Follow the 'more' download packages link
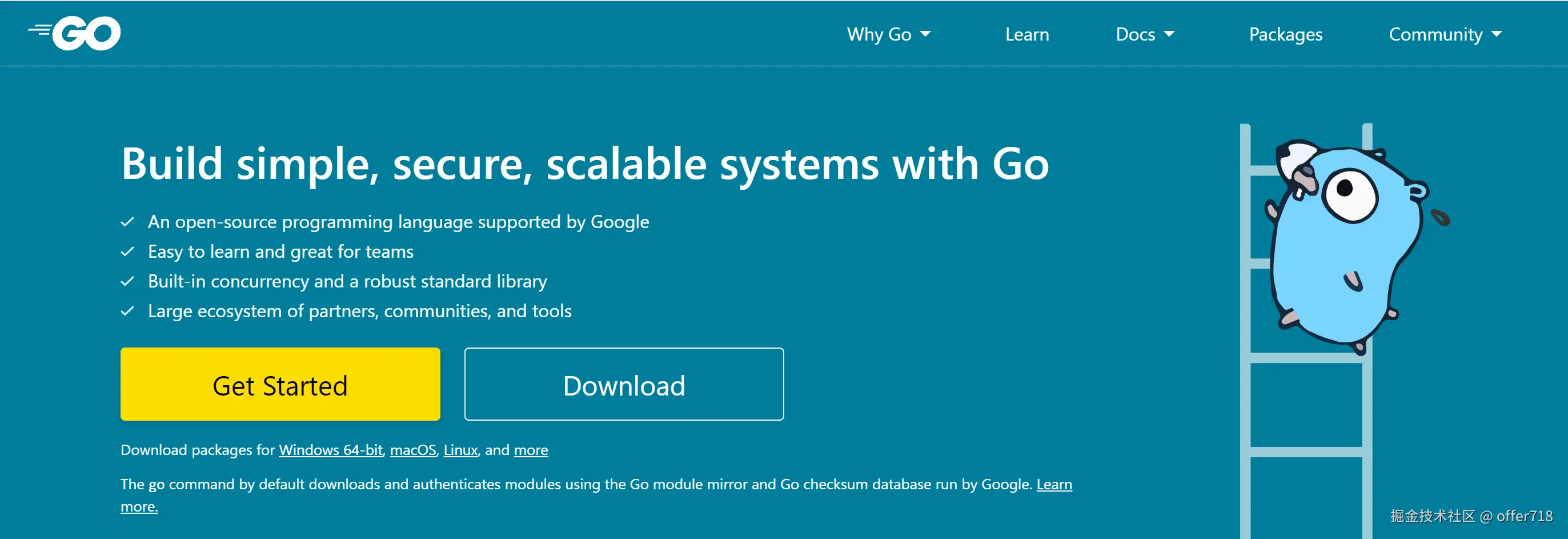This screenshot has width=1568, height=539. (x=531, y=449)
